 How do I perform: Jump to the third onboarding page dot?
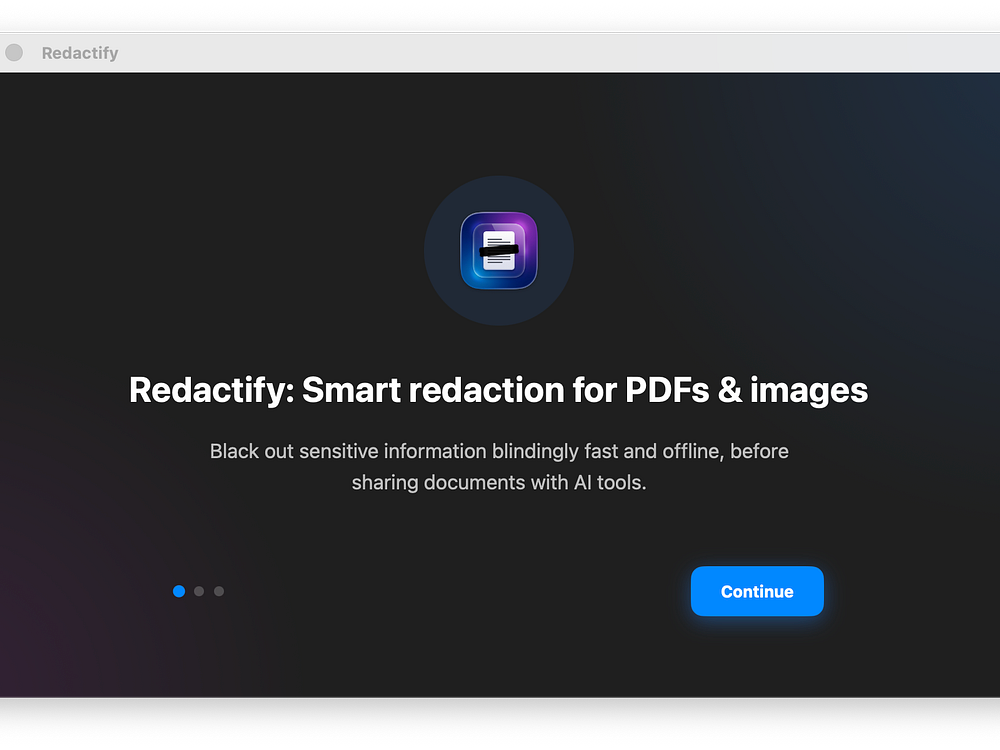click(219, 591)
